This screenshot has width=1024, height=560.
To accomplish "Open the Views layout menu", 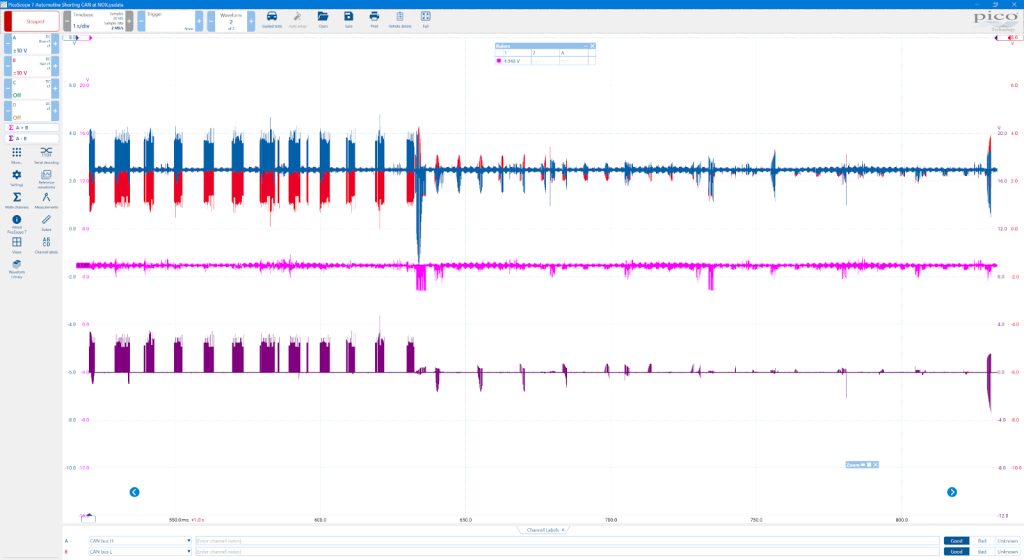I will pyautogui.click(x=17, y=245).
